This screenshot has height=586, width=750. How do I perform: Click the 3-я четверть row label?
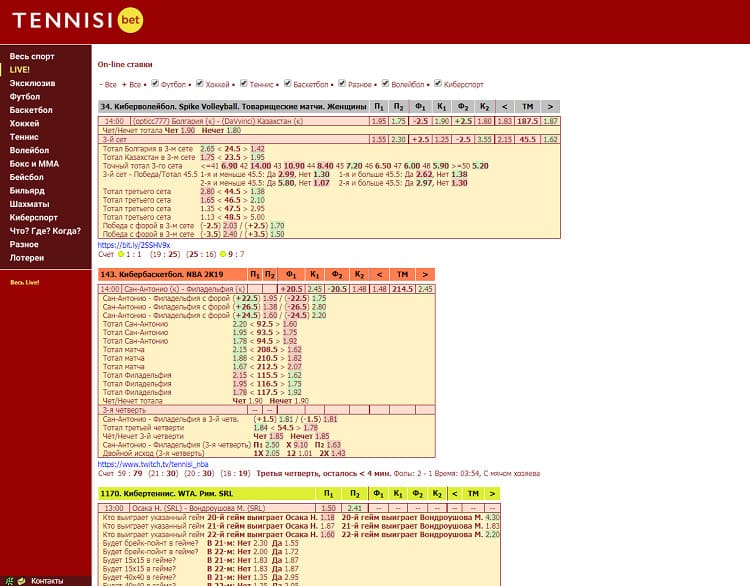pos(124,410)
